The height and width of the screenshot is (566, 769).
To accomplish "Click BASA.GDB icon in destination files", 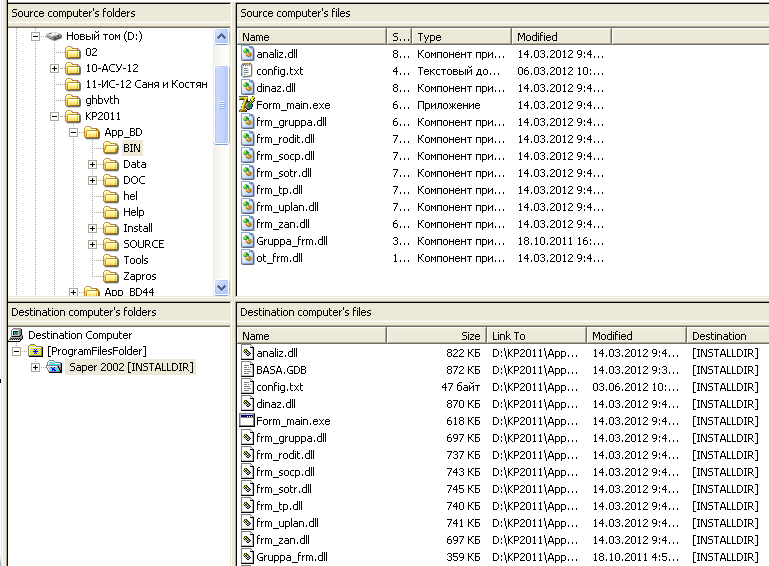I will click(248, 369).
